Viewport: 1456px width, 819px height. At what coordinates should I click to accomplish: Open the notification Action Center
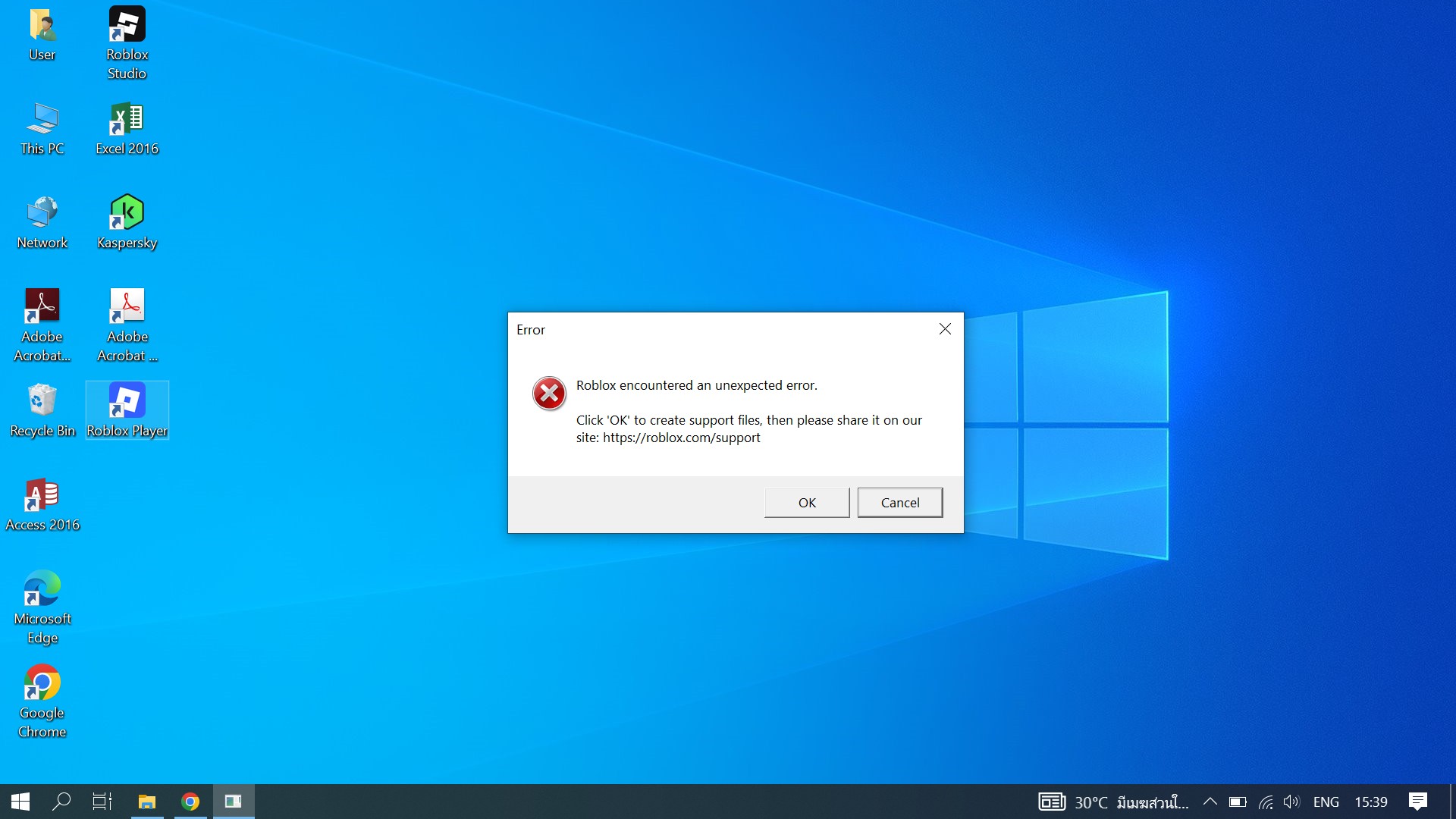tap(1417, 802)
